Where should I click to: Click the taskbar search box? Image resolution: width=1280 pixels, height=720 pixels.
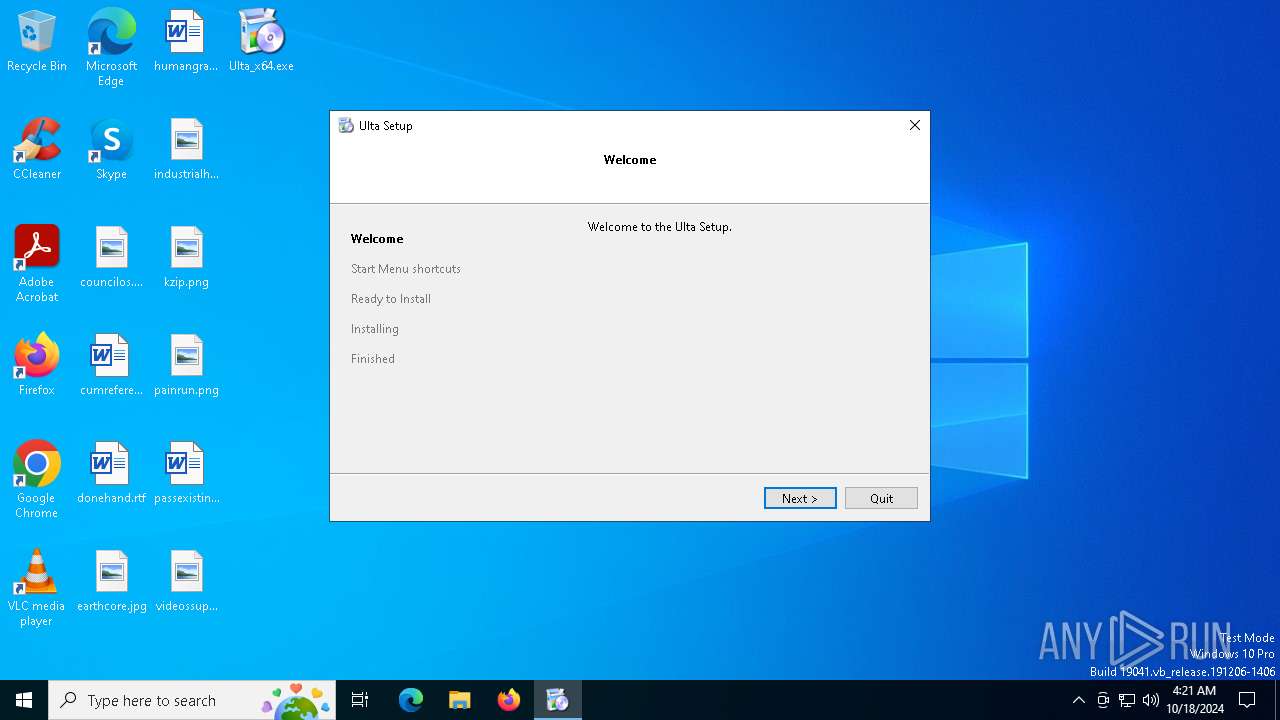tap(192, 700)
